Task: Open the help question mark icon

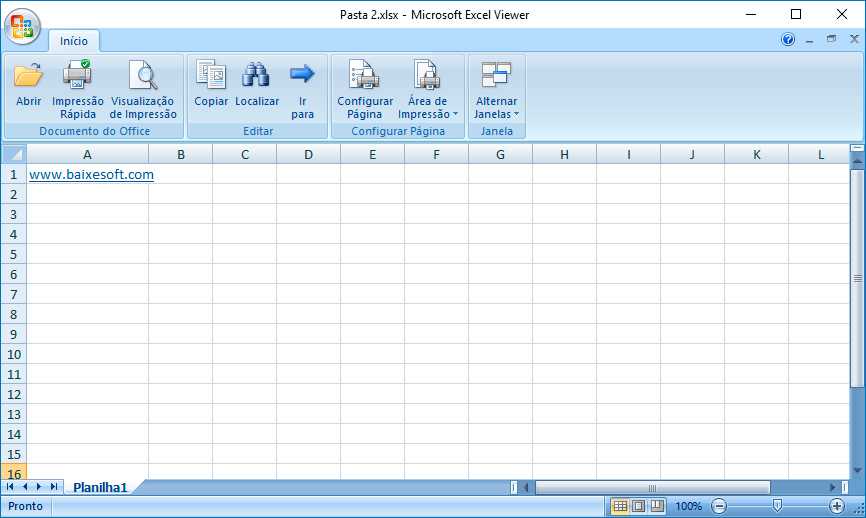Action: click(x=788, y=39)
